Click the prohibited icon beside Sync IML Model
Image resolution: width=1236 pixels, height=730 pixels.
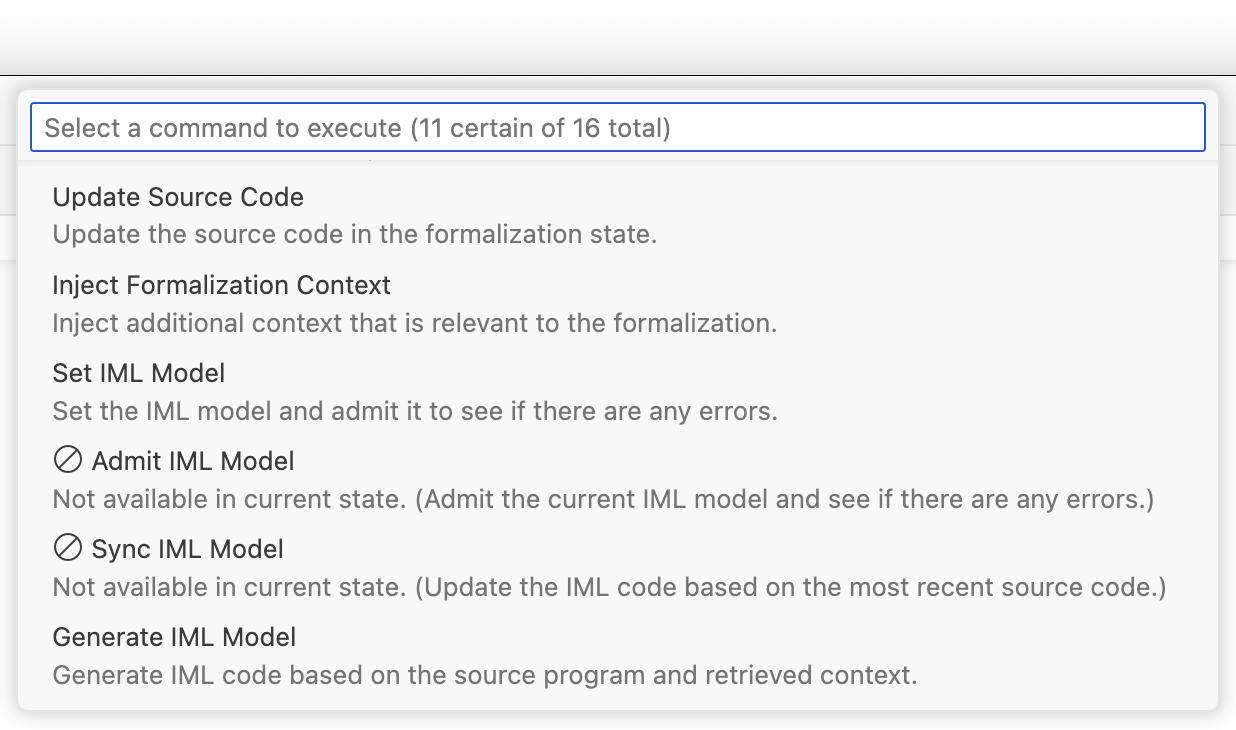(x=67, y=549)
